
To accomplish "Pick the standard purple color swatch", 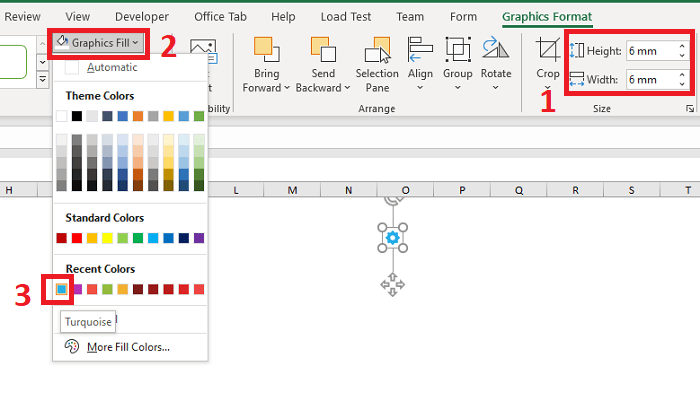I will [199, 238].
